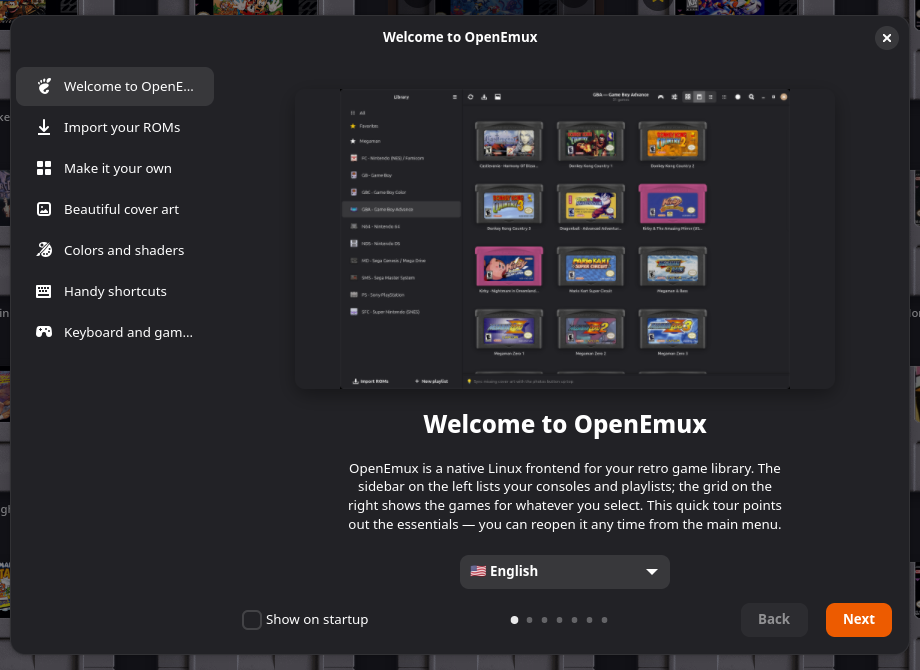Open the Keyboard and gamepad page
The height and width of the screenshot is (670, 920).
tap(115, 332)
